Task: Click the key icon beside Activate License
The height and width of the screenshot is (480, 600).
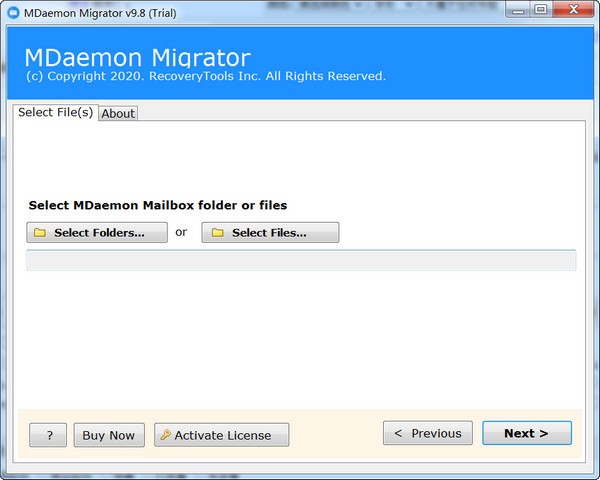Action: (x=164, y=435)
